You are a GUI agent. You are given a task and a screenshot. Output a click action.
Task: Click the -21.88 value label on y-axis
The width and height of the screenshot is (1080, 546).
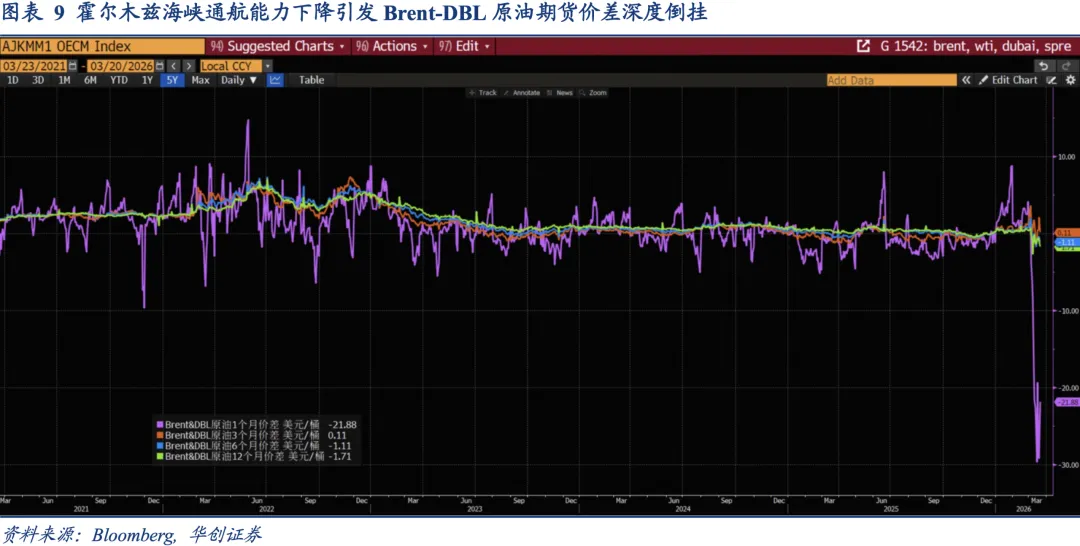pos(1067,402)
